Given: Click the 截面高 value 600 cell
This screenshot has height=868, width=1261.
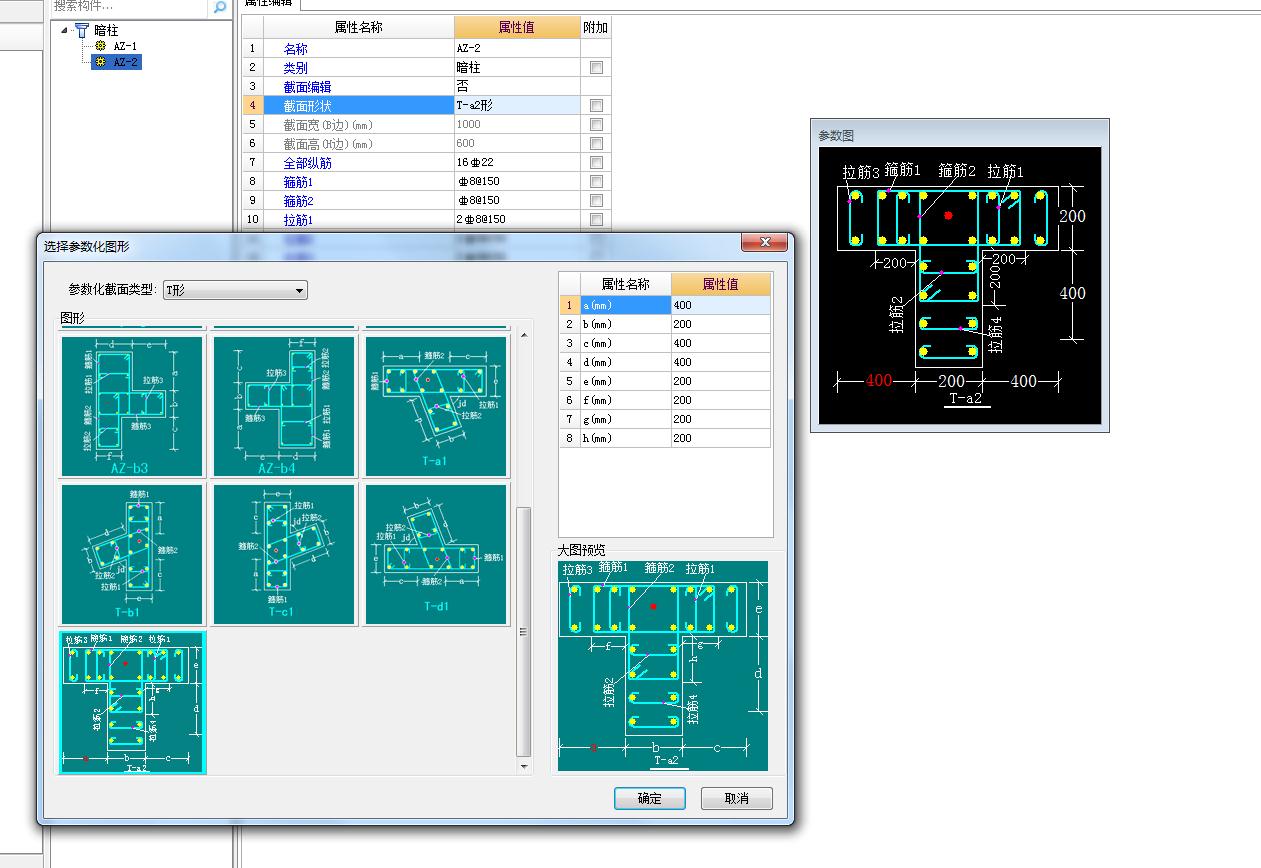Looking at the screenshot, I should [516, 143].
